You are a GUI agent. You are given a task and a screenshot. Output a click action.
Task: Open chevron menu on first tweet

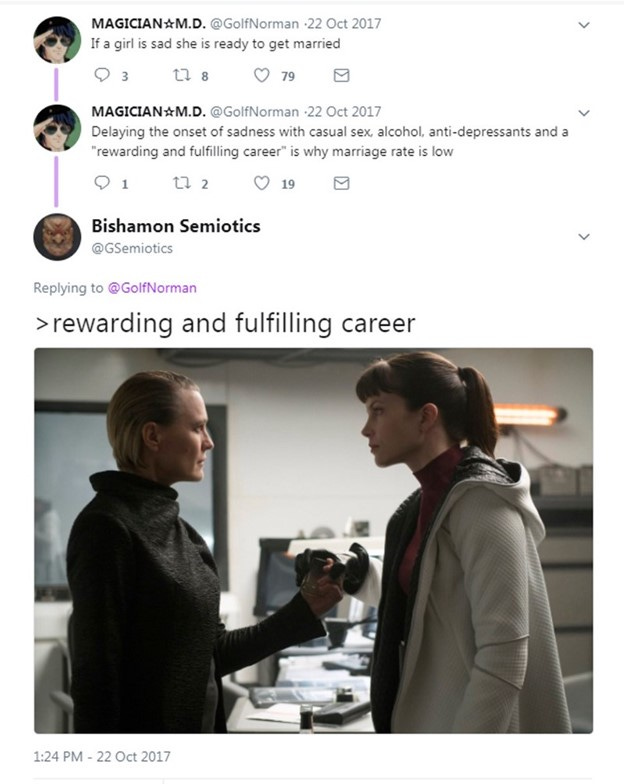click(584, 25)
